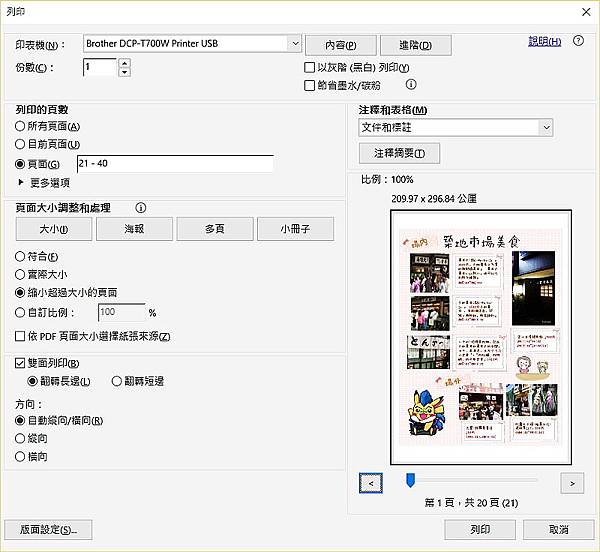Select 所有頁面 radio button
600x552 pixels.
(20, 126)
